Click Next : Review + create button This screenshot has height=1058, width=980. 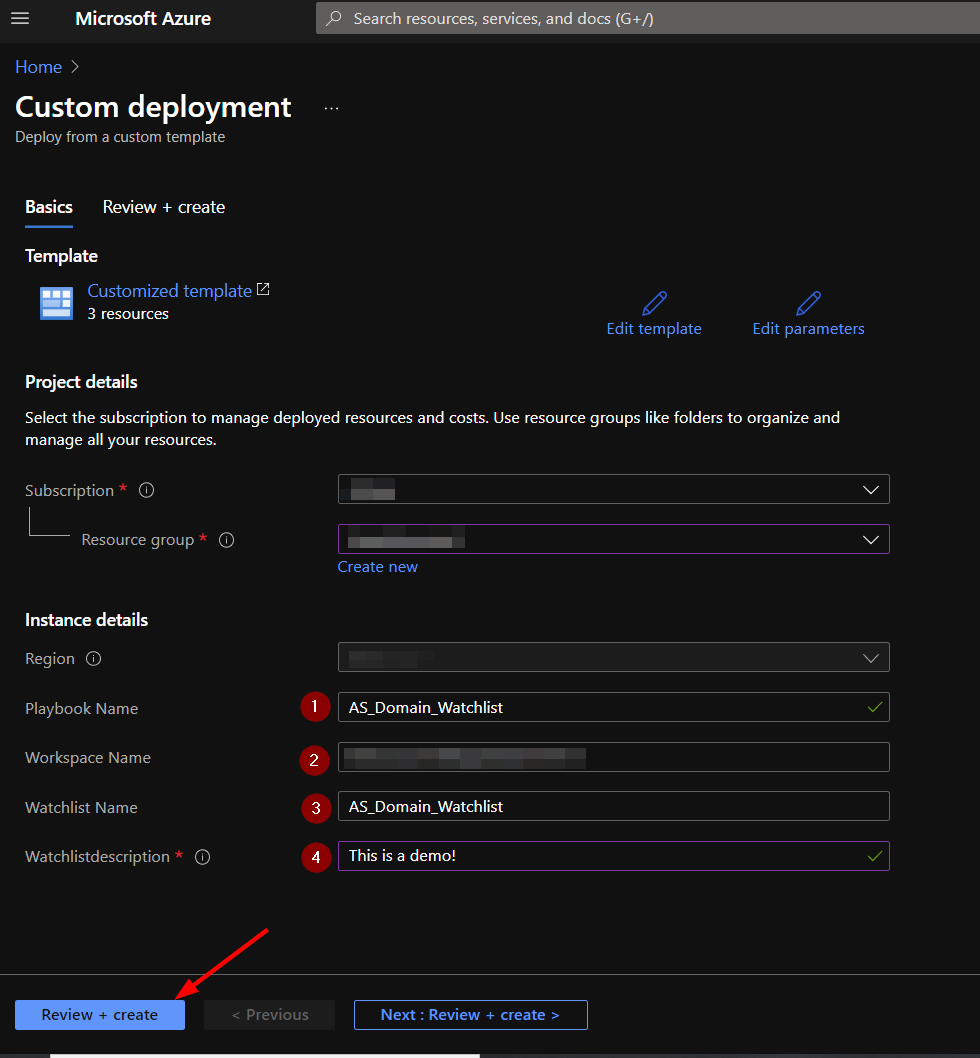tap(470, 1015)
